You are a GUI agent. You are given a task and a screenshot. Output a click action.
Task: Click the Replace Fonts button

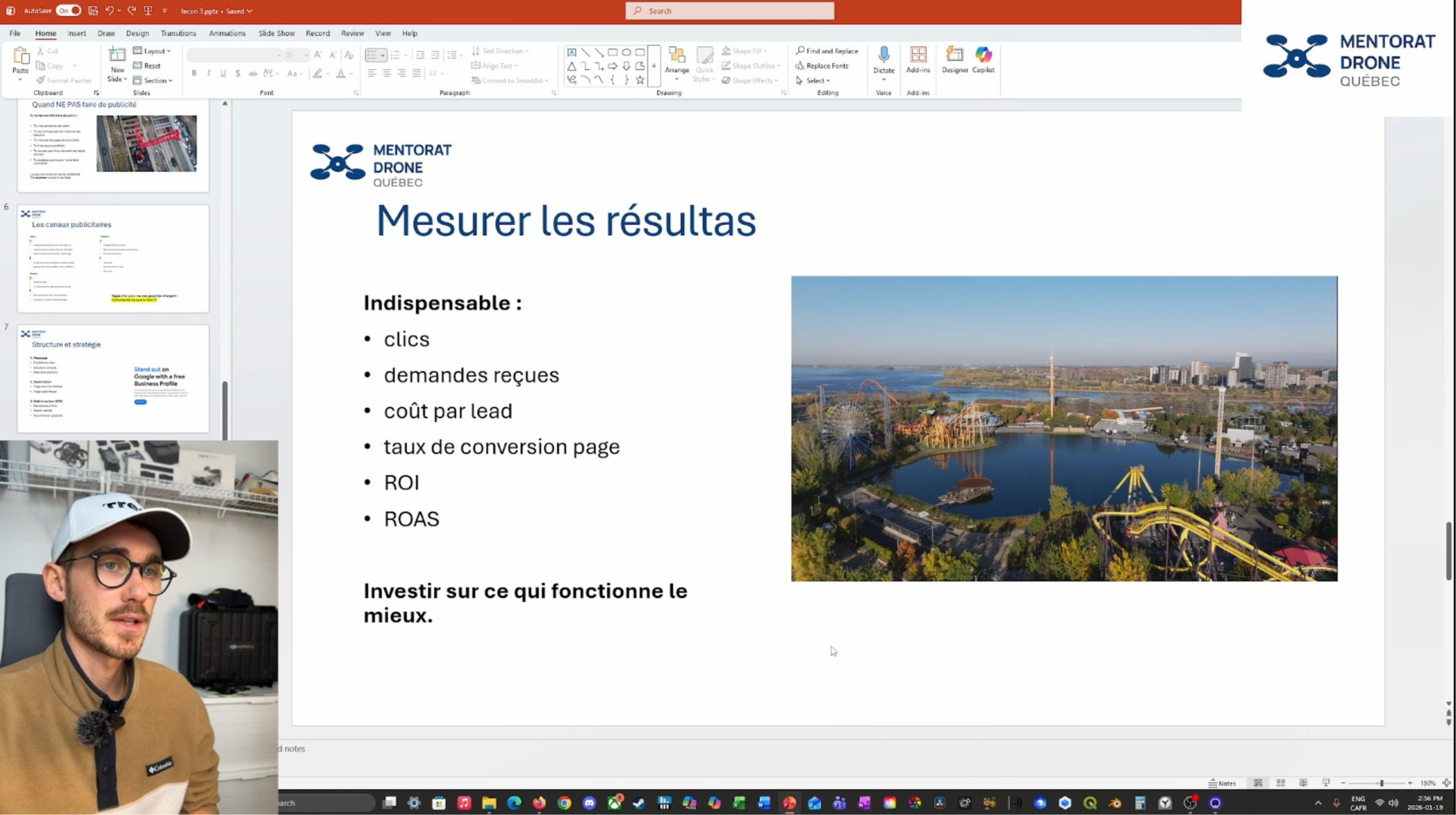pos(822,66)
